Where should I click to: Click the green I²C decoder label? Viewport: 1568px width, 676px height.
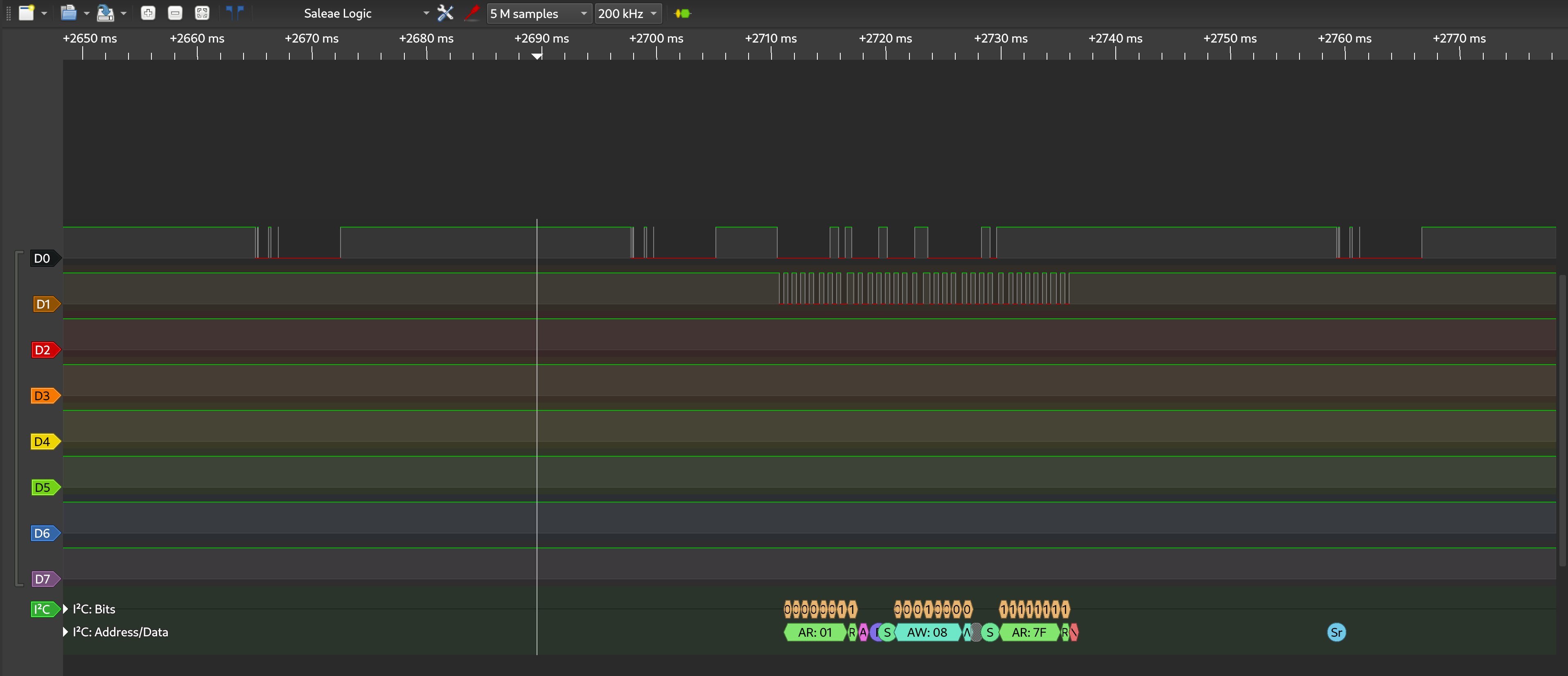click(x=43, y=609)
